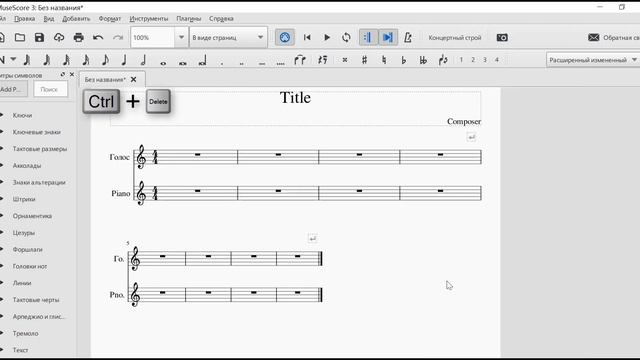Viewport: 640px width, 360px height.
Task: Switch to voice 3
Action: point(485,60)
